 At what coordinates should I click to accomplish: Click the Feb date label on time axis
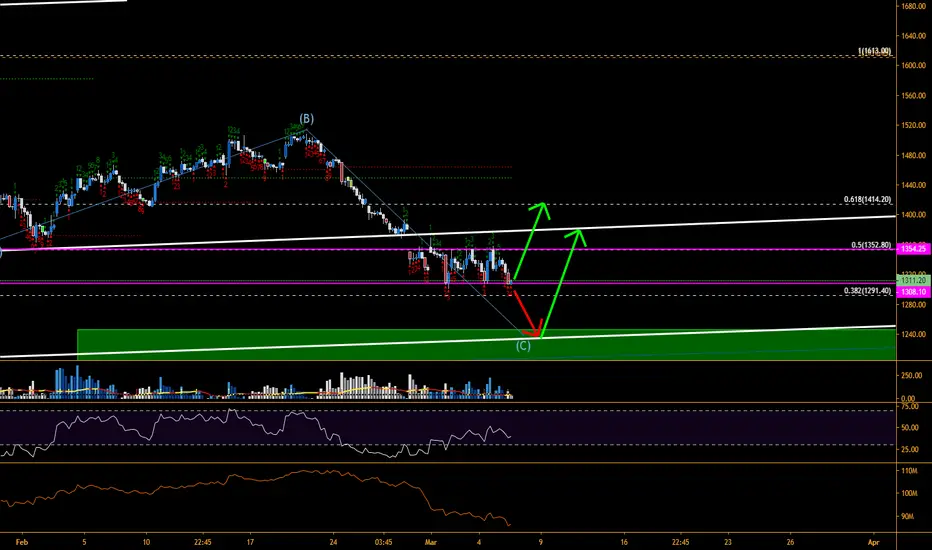22,542
